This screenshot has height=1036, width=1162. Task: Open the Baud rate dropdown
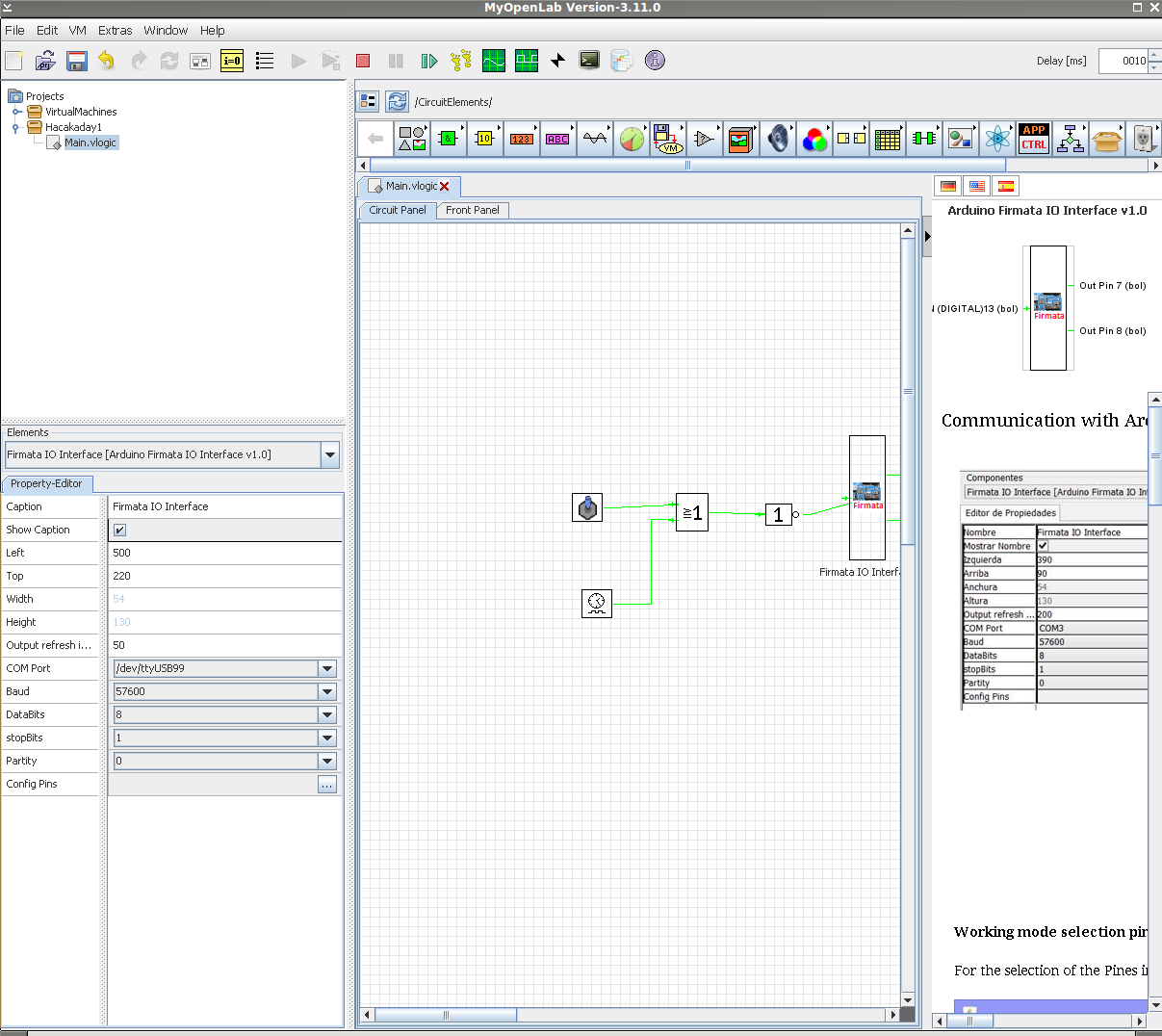pos(327,691)
